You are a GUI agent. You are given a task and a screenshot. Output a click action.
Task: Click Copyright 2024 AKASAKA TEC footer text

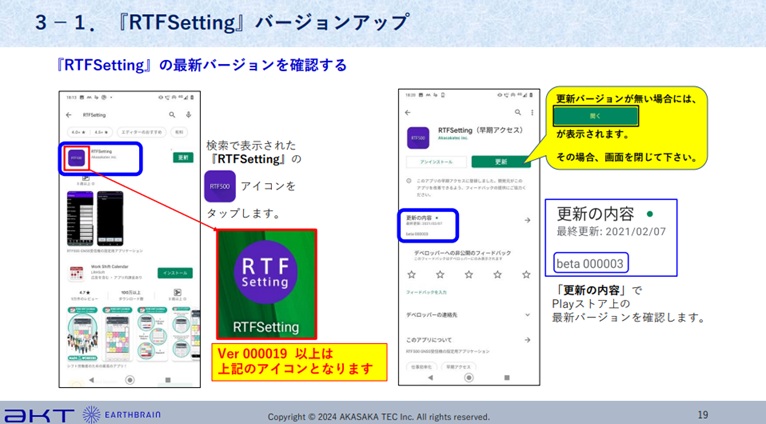pos(379,417)
